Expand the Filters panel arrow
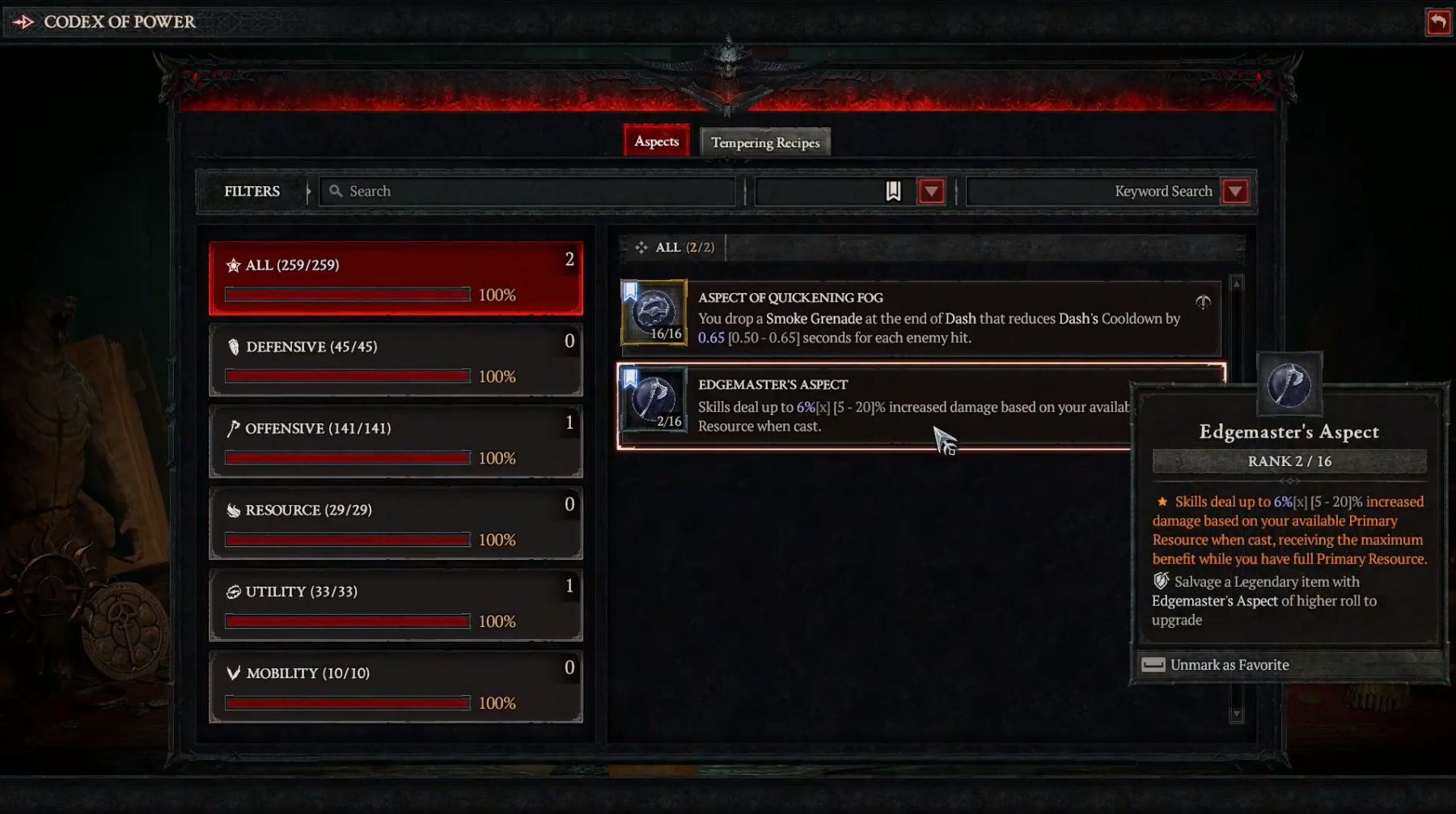 pos(308,192)
